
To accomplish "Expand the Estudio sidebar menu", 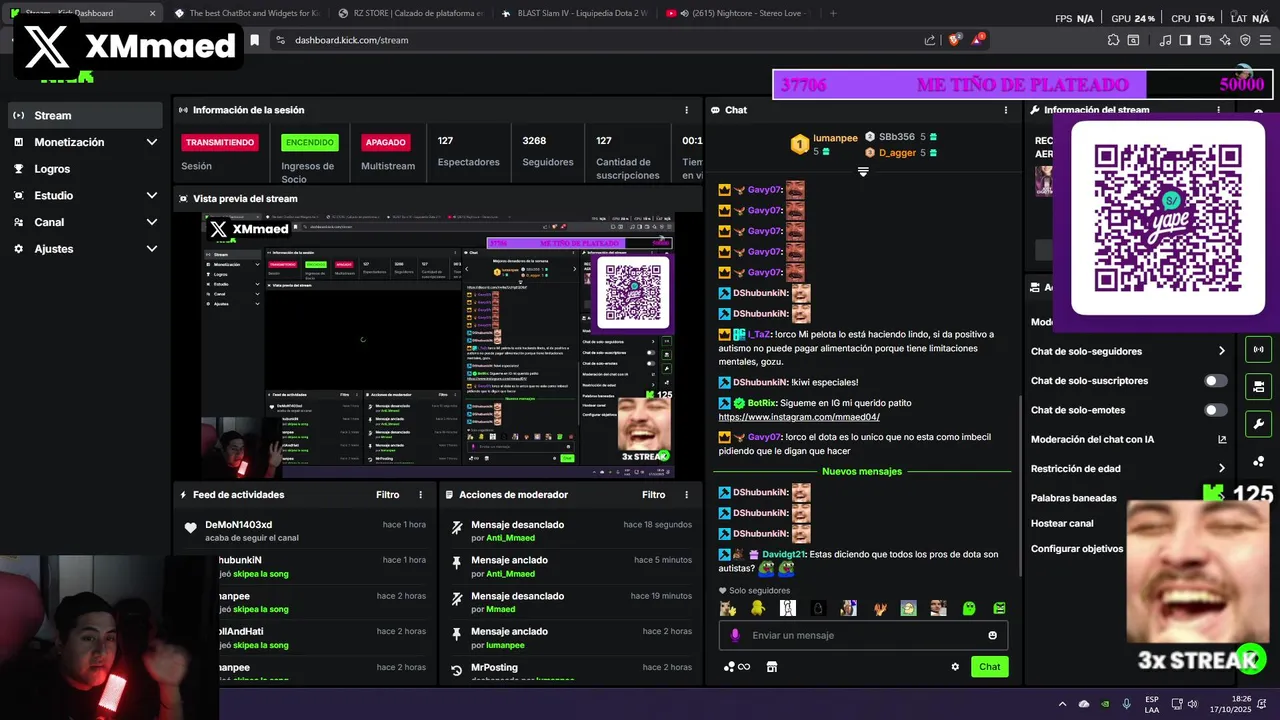I will 84,195.
